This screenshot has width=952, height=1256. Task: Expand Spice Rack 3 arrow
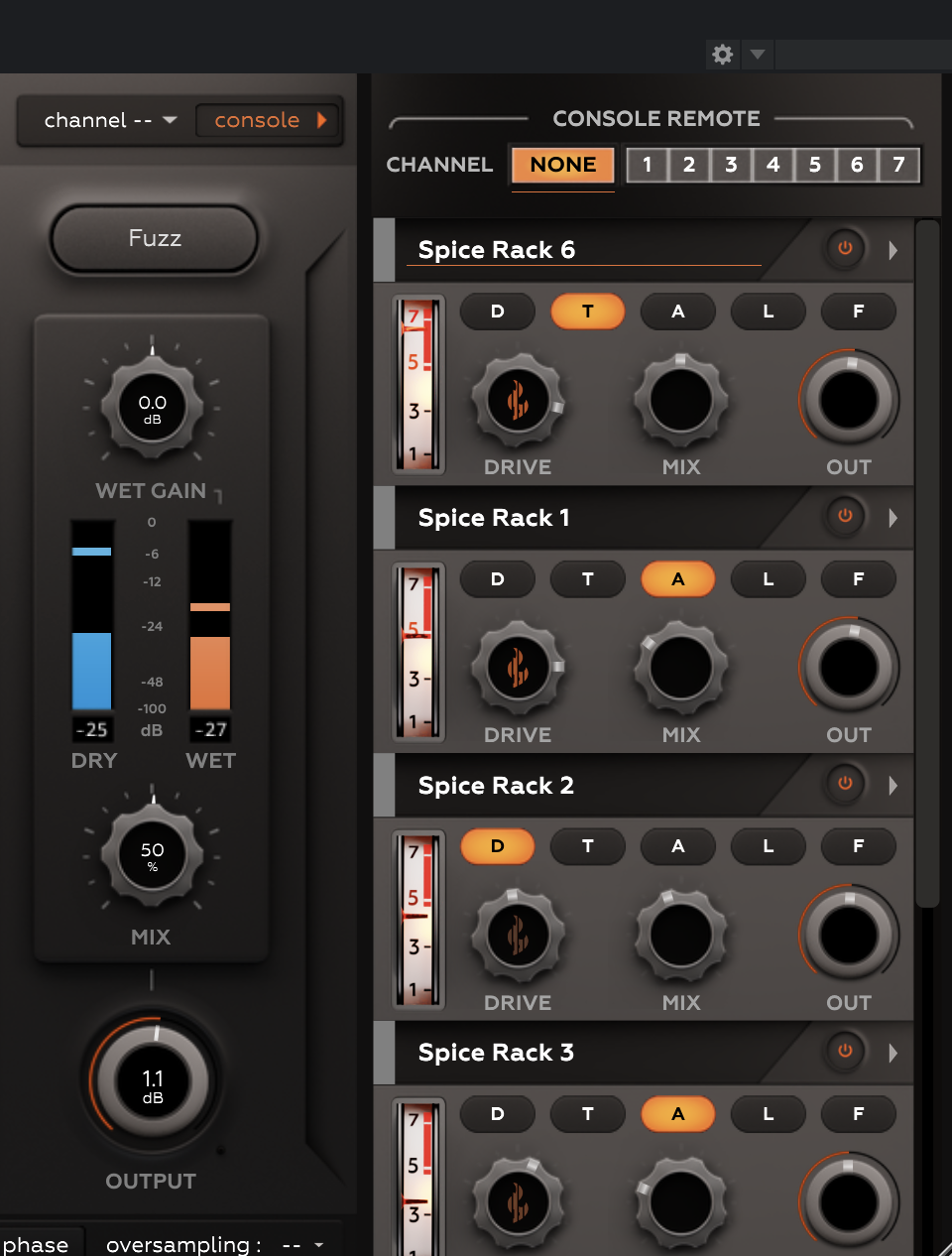[x=892, y=1053]
